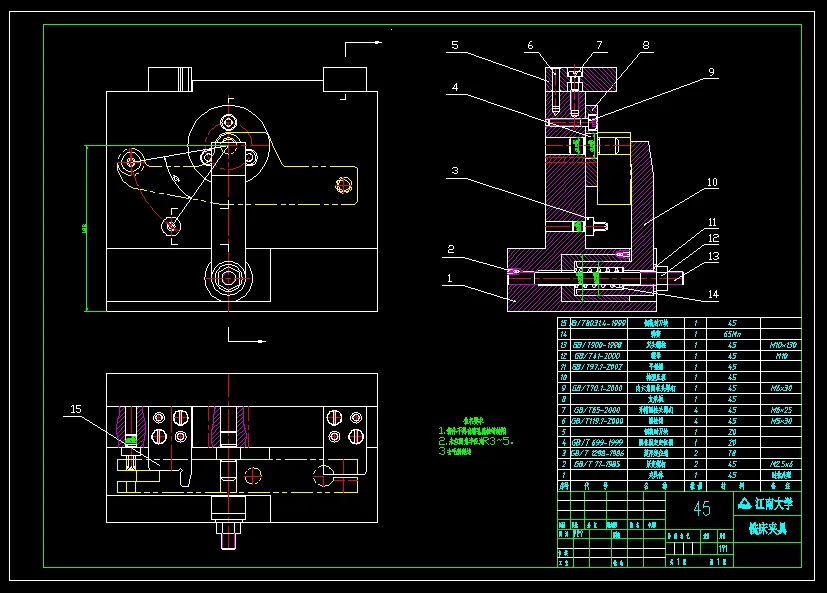This screenshot has height=593, width=827.
Task: Click callout number 8 above the section view
Action: [x=646, y=45]
